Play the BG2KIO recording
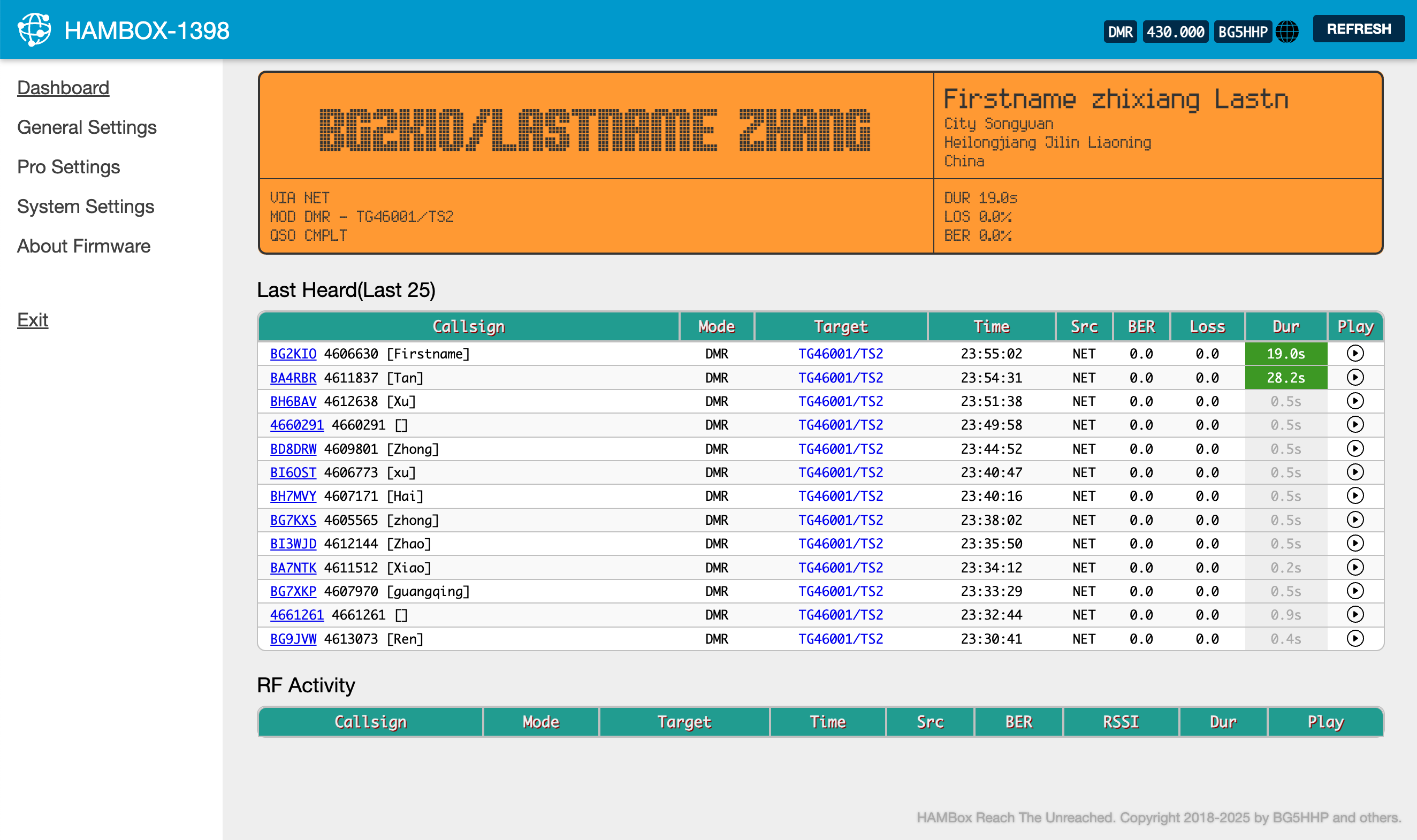1417x840 pixels. [1355, 354]
